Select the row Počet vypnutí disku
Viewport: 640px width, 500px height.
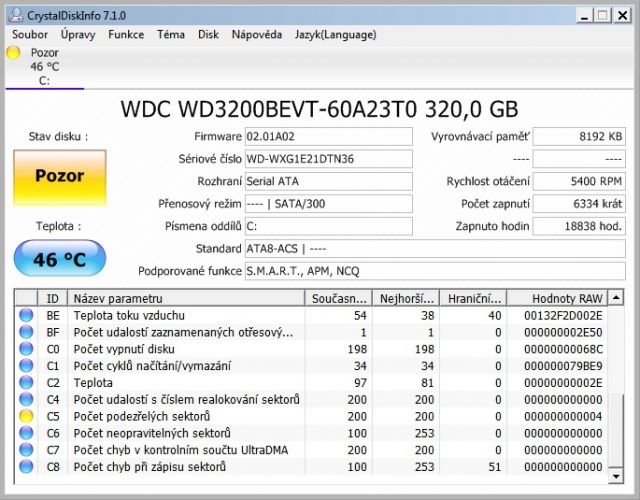311,349
